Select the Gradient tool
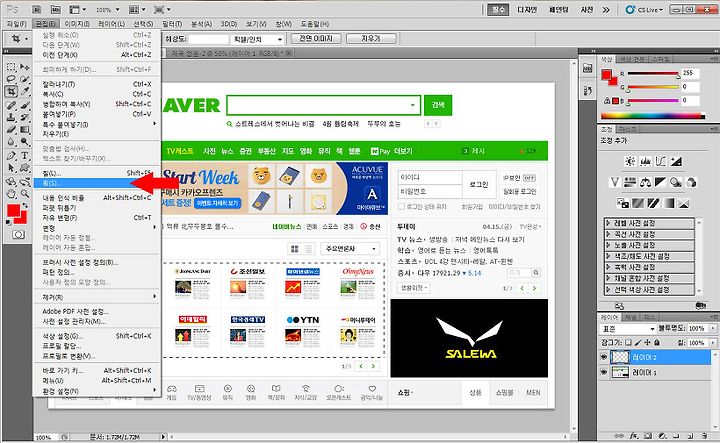 click(x=25, y=129)
